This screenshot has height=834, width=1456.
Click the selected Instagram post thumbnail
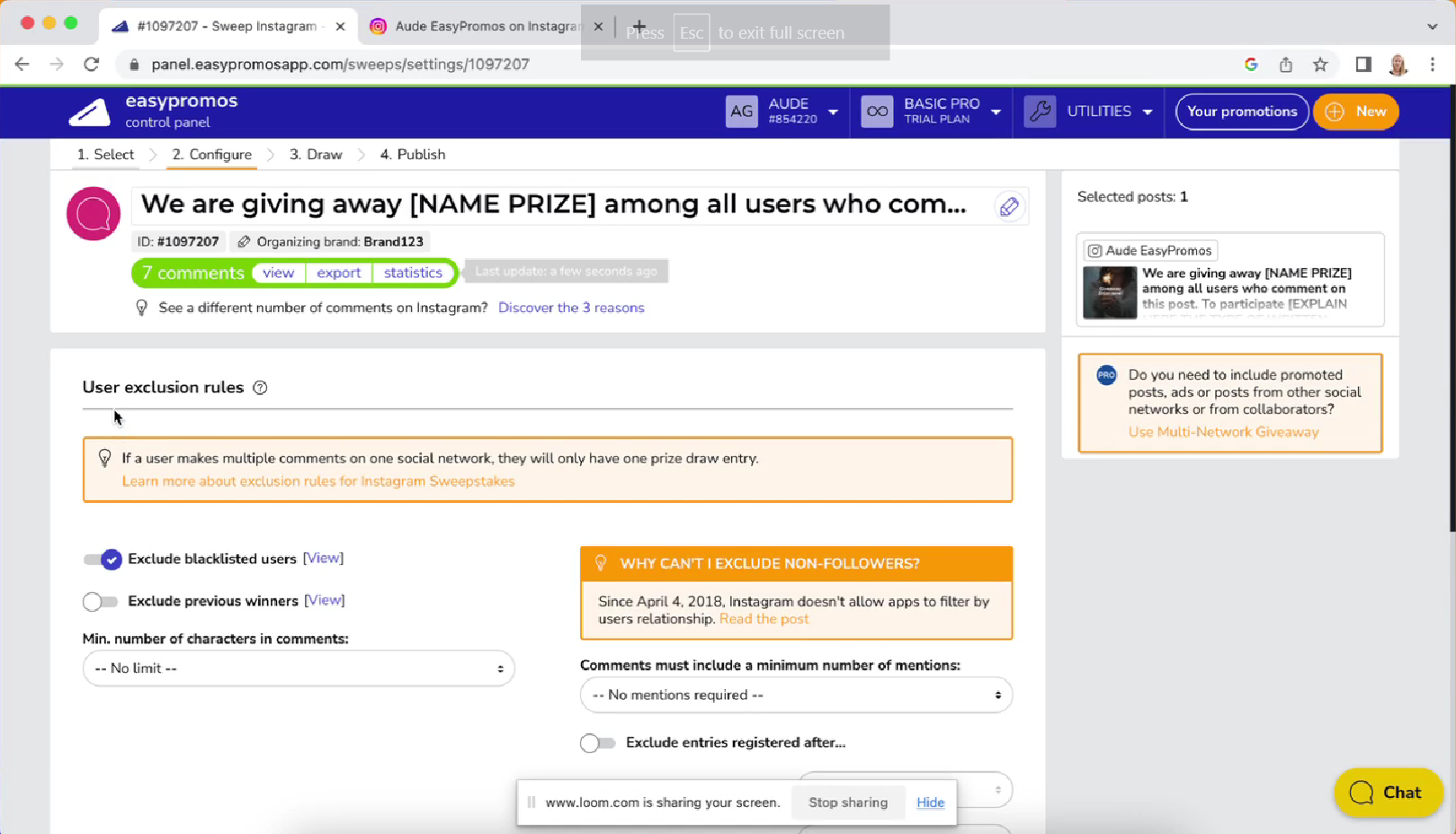point(1110,292)
